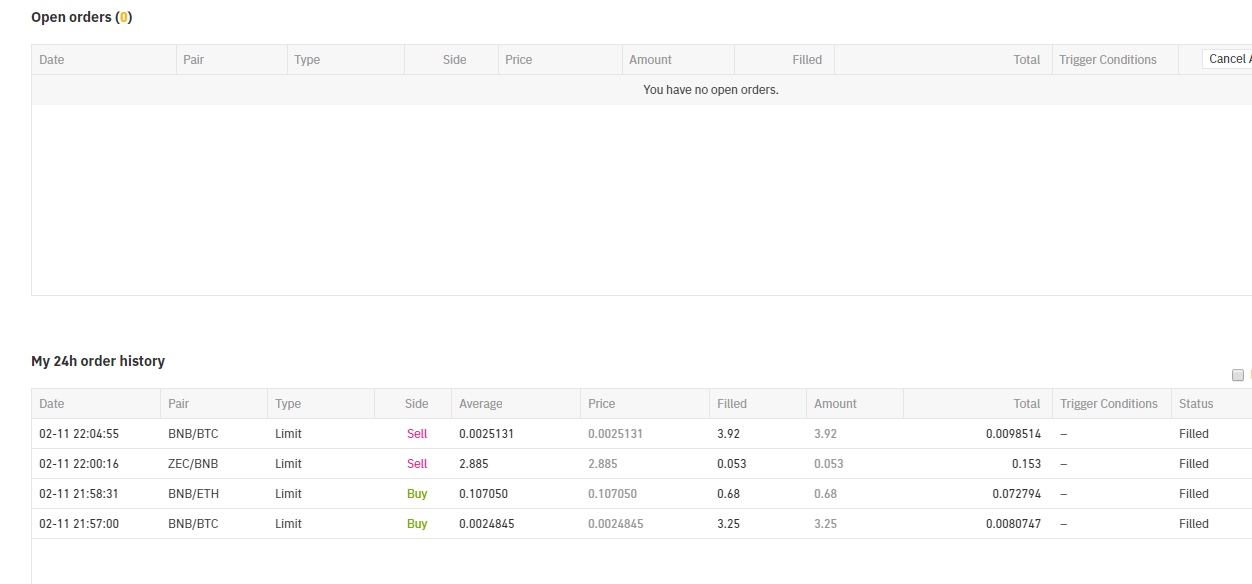
Task: Click the 0.0098514 total value
Action: [x=1013, y=434]
